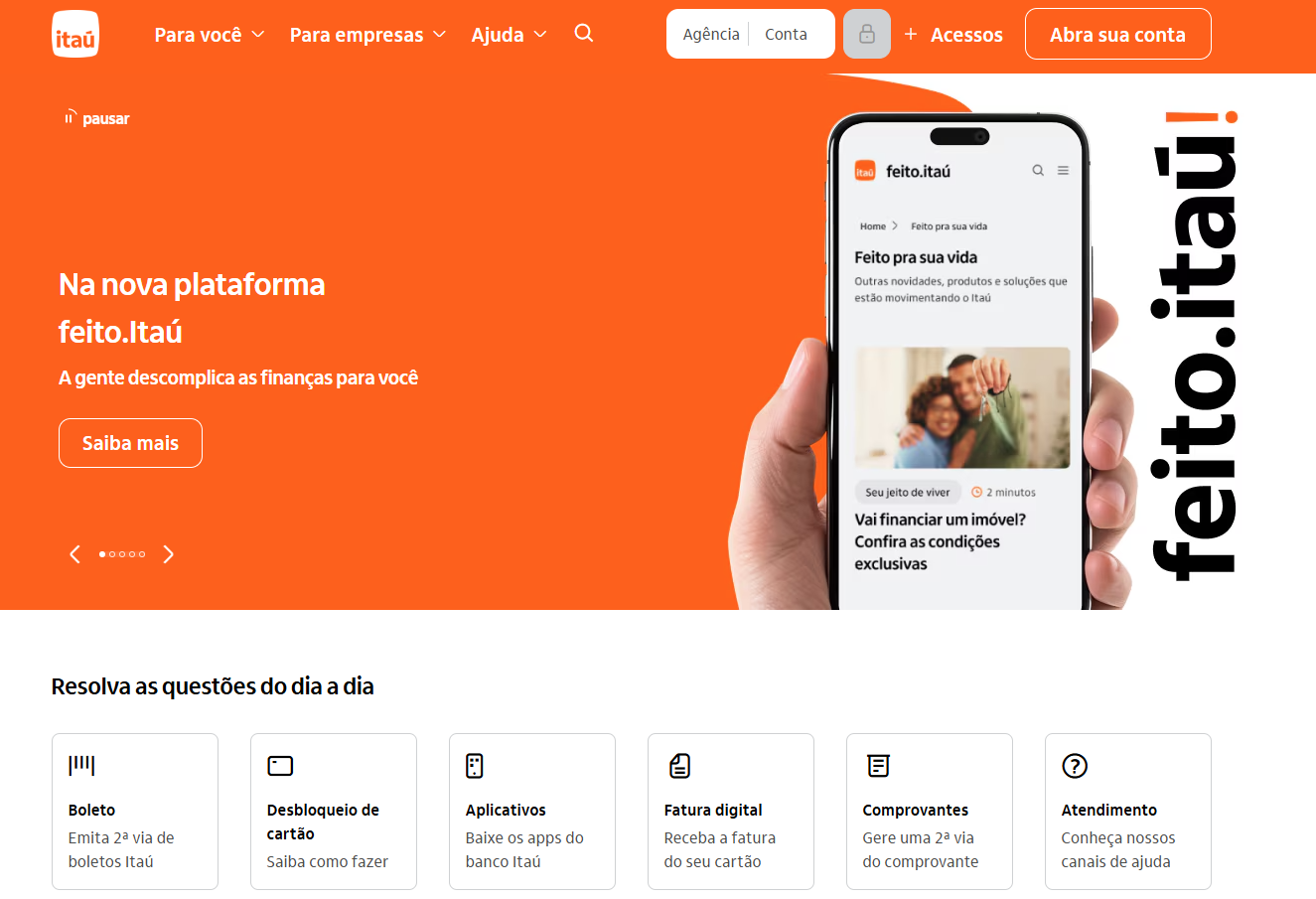Click the Boleto barcode icon

81,765
